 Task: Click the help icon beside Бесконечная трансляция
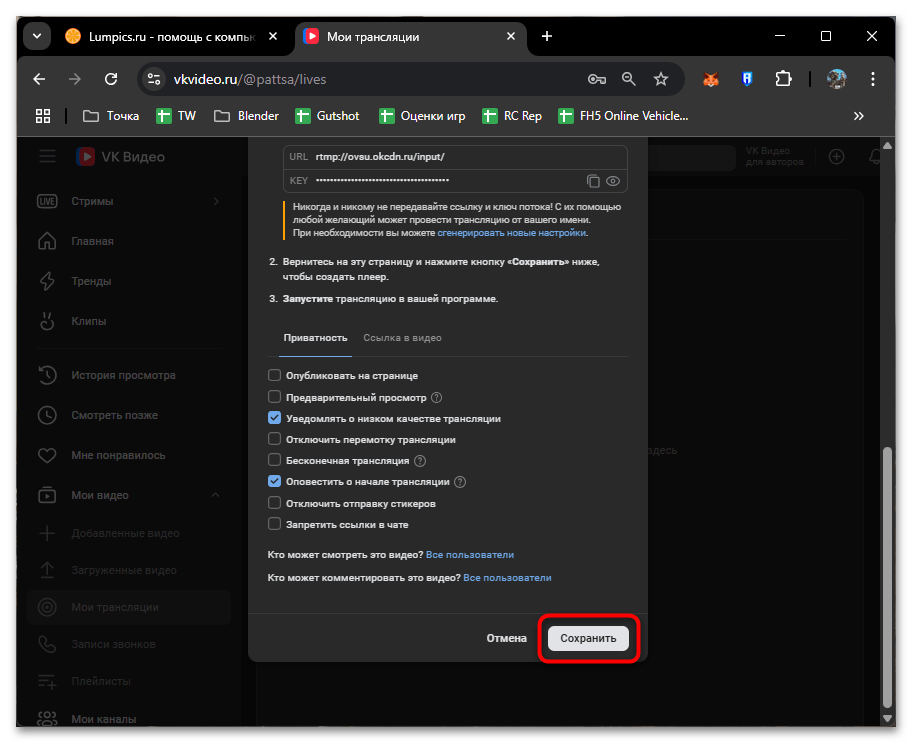click(x=420, y=461)
